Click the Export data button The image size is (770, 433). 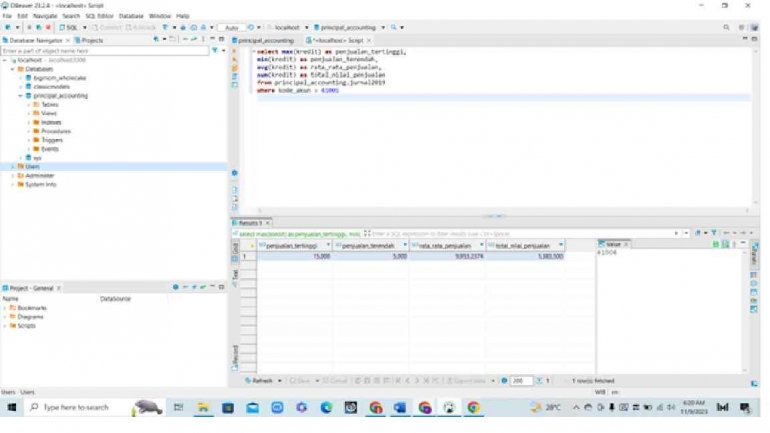[467, 381]
